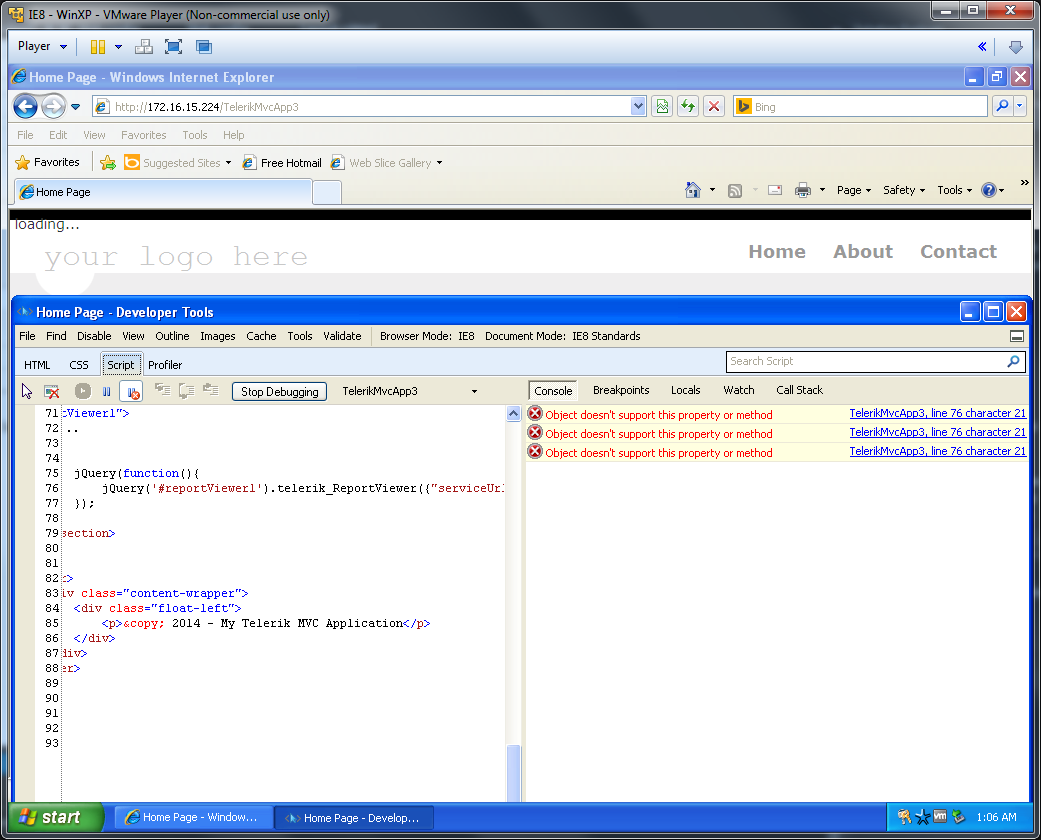The width and height of the screenshot is (1041, 840).
Task: Add page to Favorites bar icon
Action: pos(108,163)
